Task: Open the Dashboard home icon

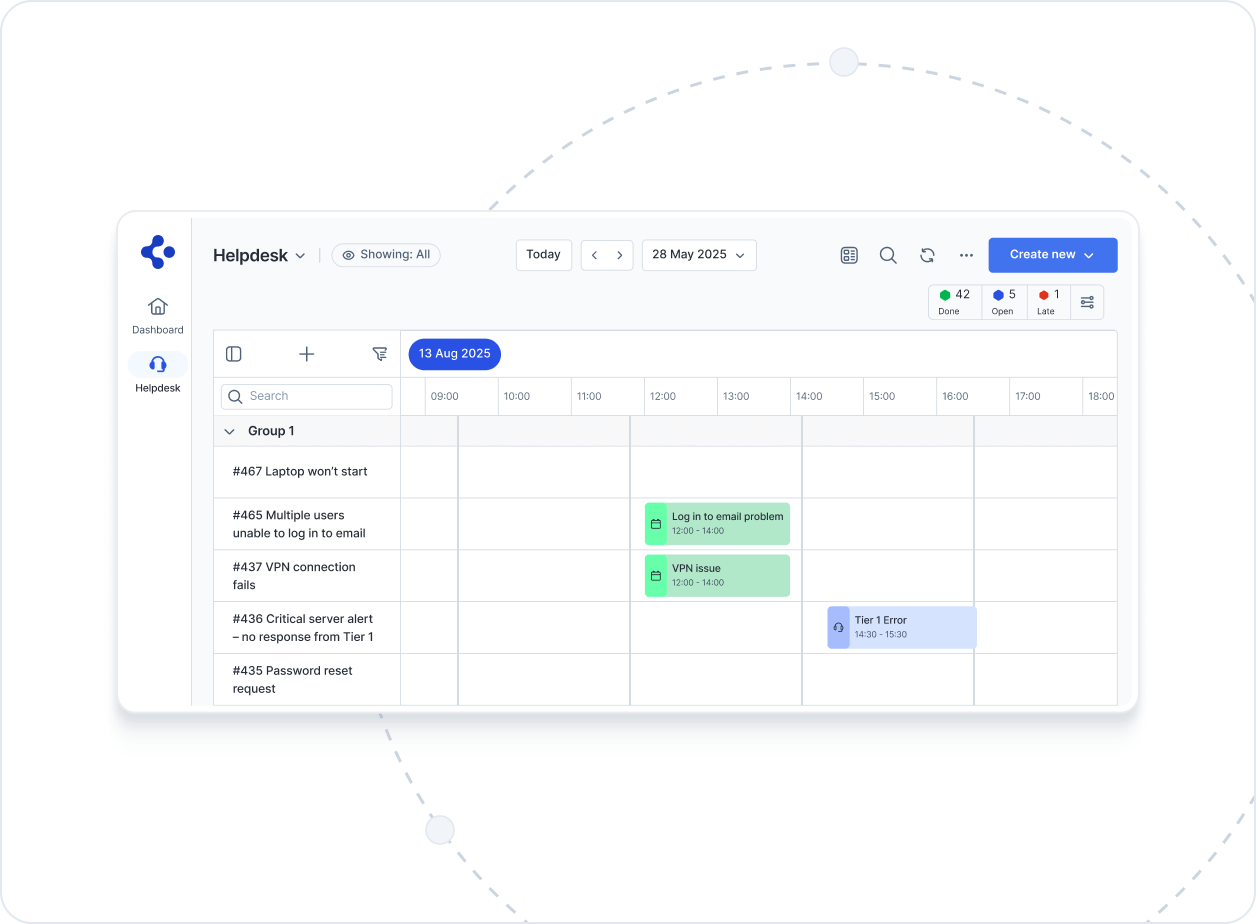Action: point(157,307)
